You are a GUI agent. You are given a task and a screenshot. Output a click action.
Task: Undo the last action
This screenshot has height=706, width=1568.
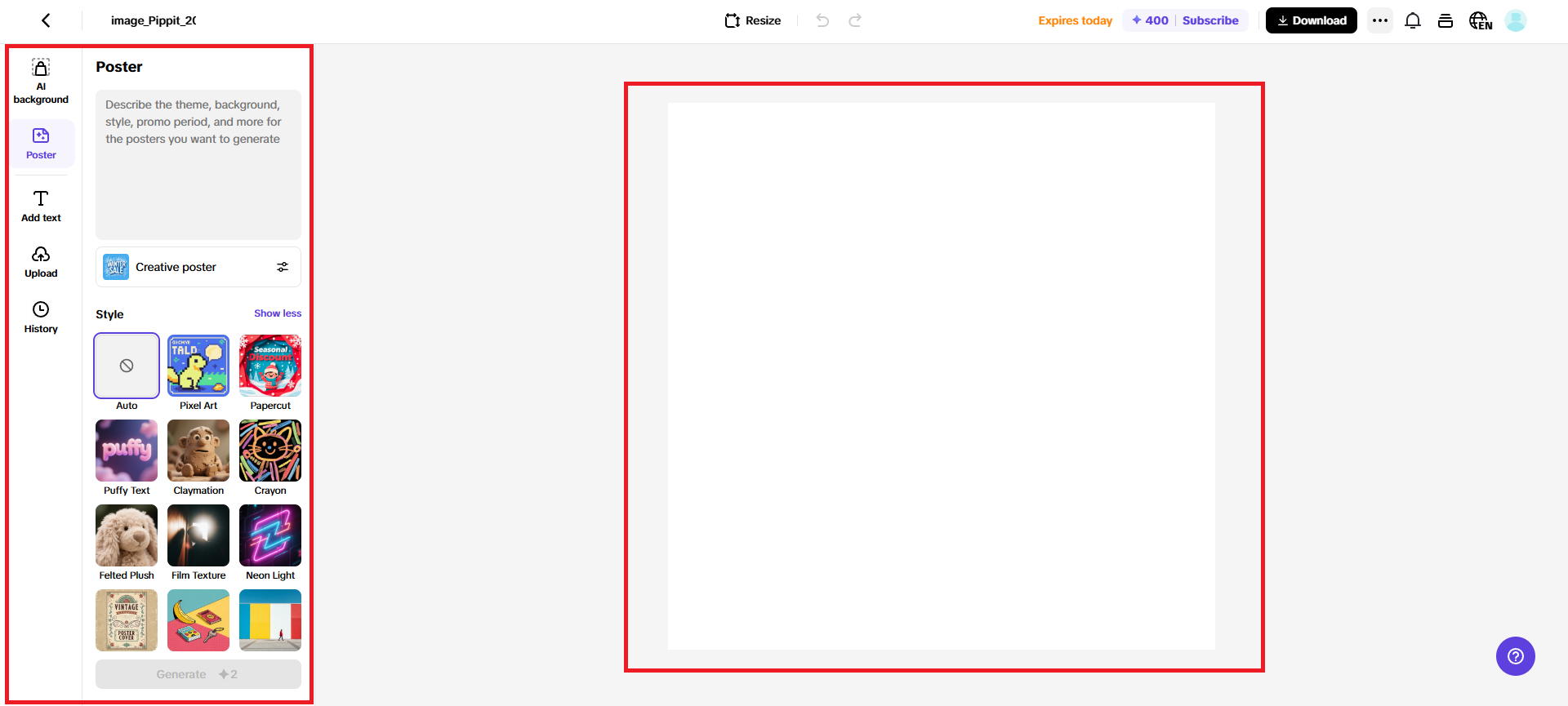pyautogui.click(x=822, y=20)
